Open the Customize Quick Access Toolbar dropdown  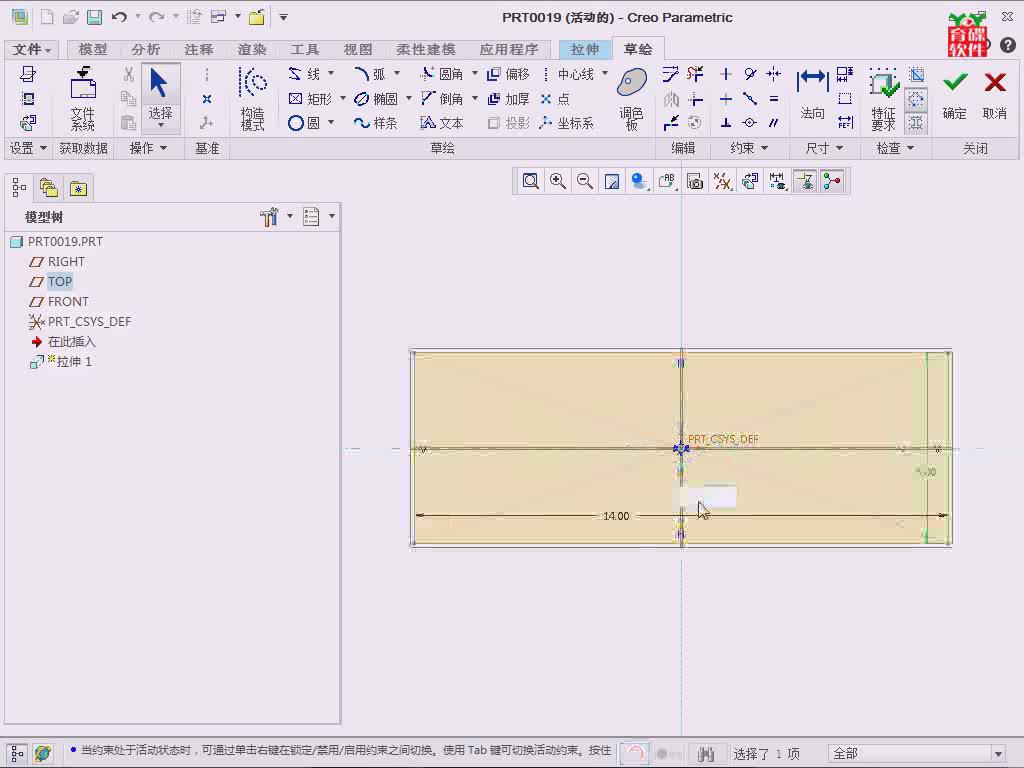pyautogui.click(x=283, y=17)
